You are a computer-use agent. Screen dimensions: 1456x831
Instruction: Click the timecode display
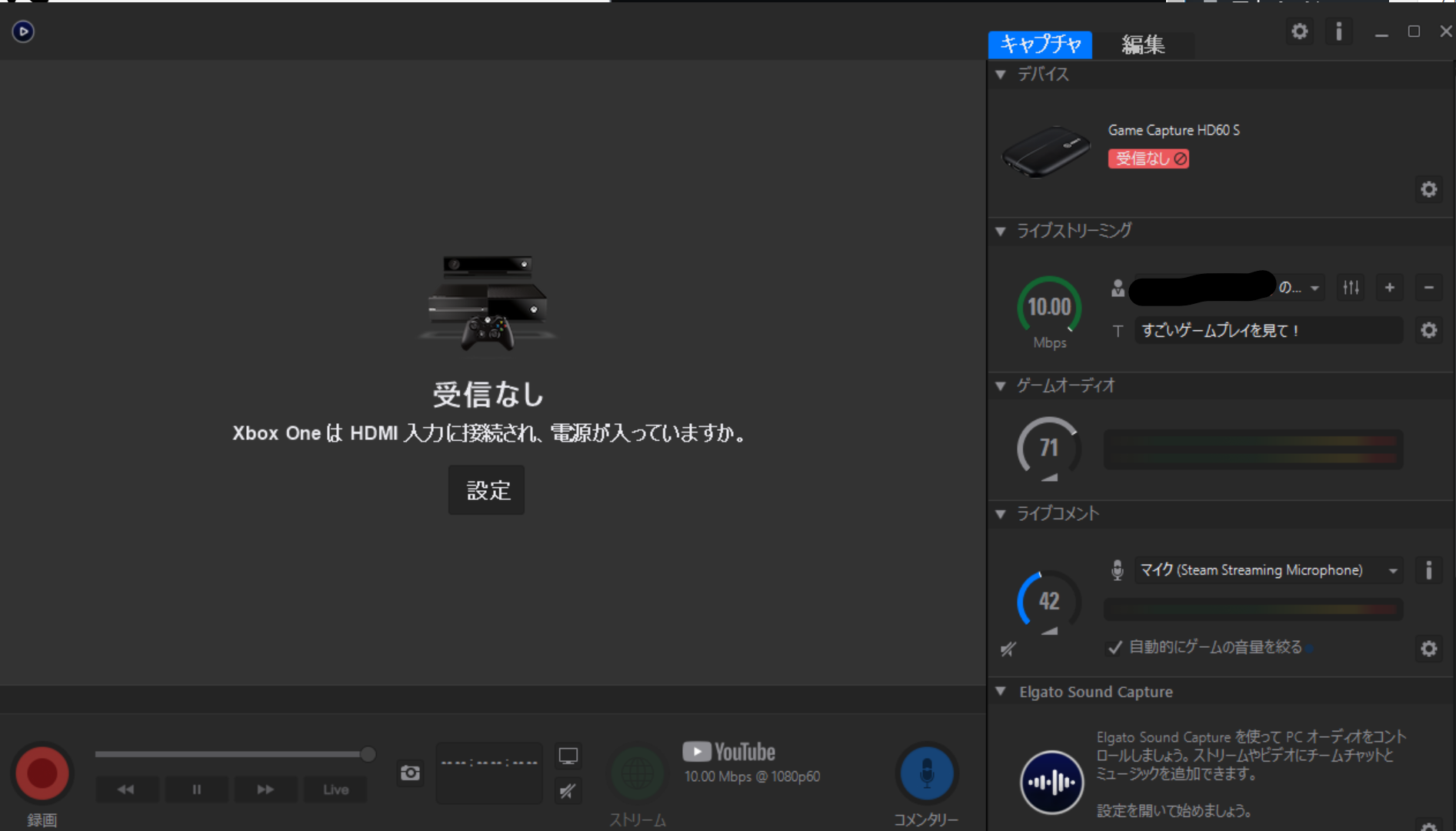(489, 773)
